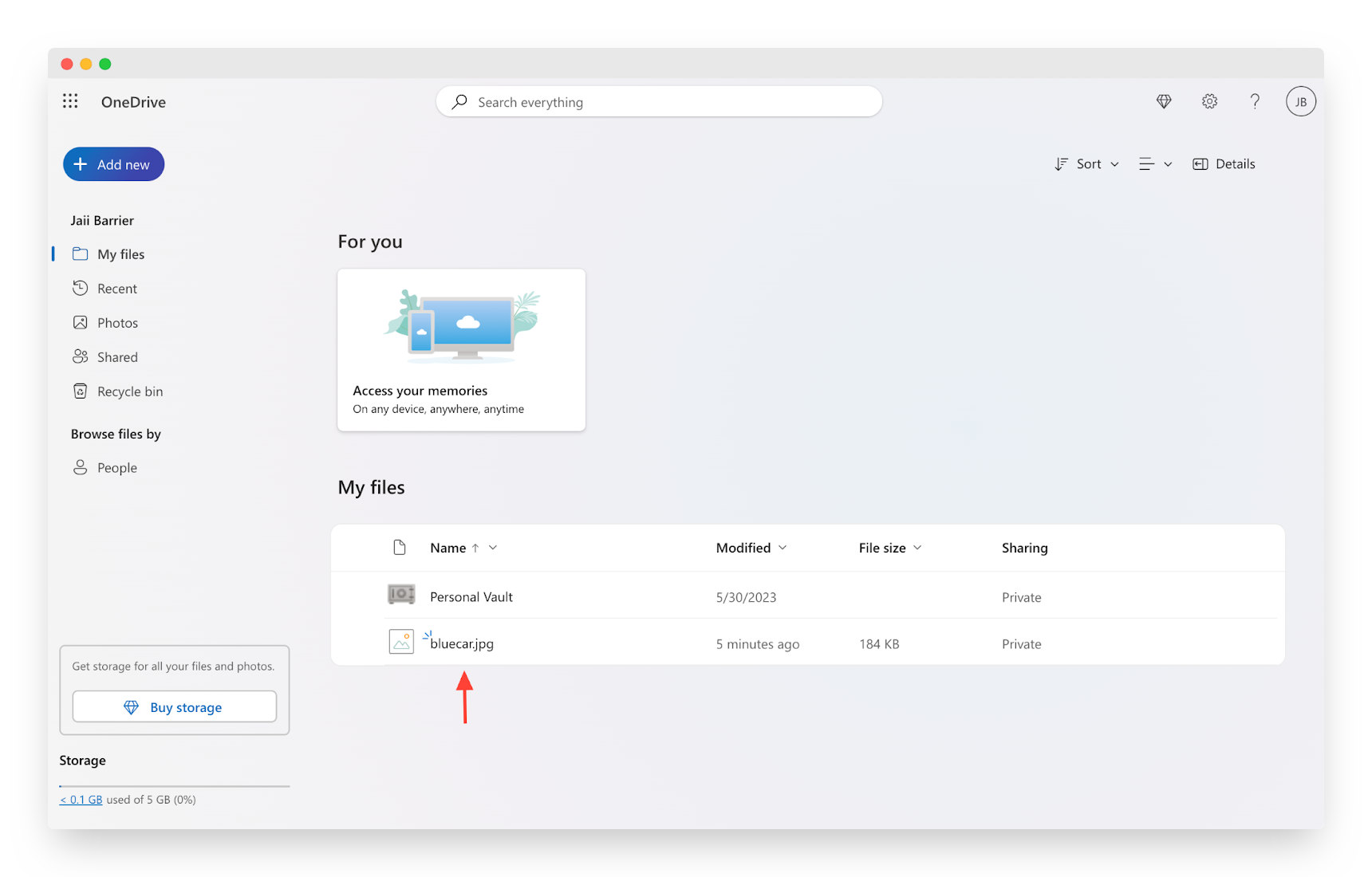Screen dimensions: 1372x877
Task: Open the Photos section icon in sidebar
Action: click(x=81, y=322)
